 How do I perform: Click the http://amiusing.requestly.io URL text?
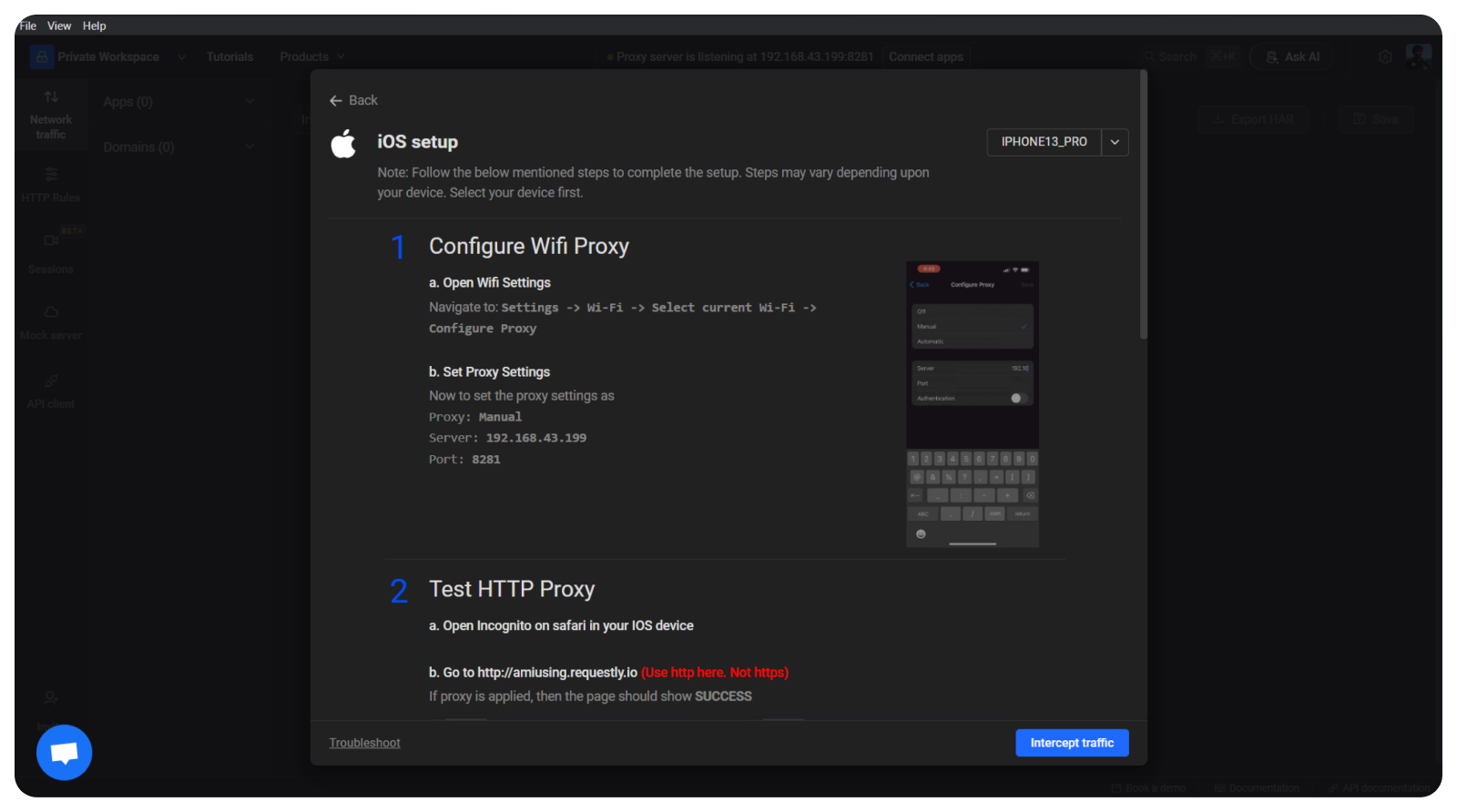(x=557, y=673)
